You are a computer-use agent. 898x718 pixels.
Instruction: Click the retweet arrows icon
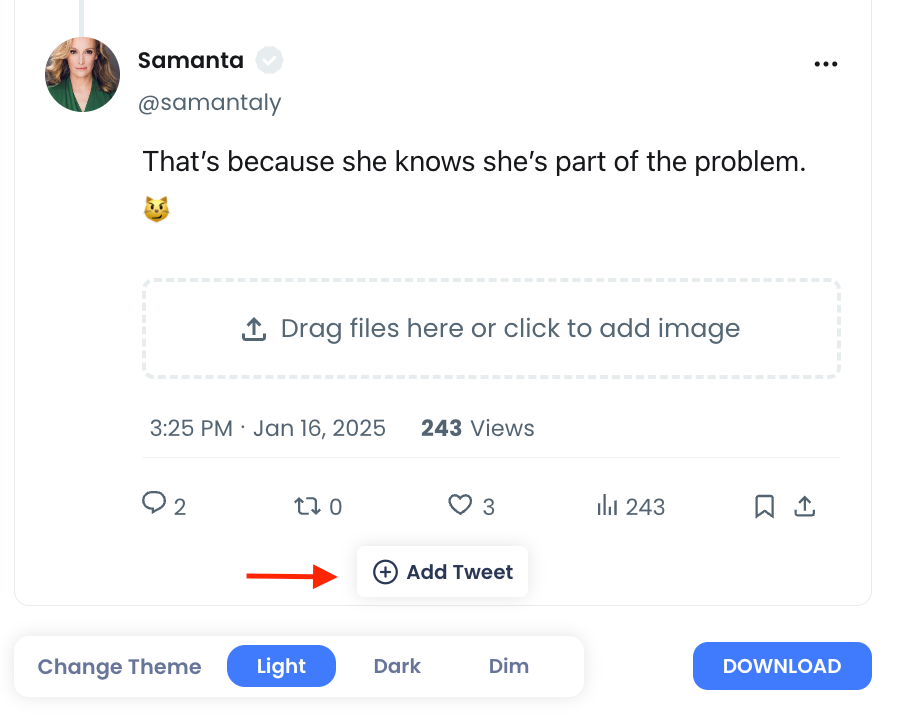(308, 506)
